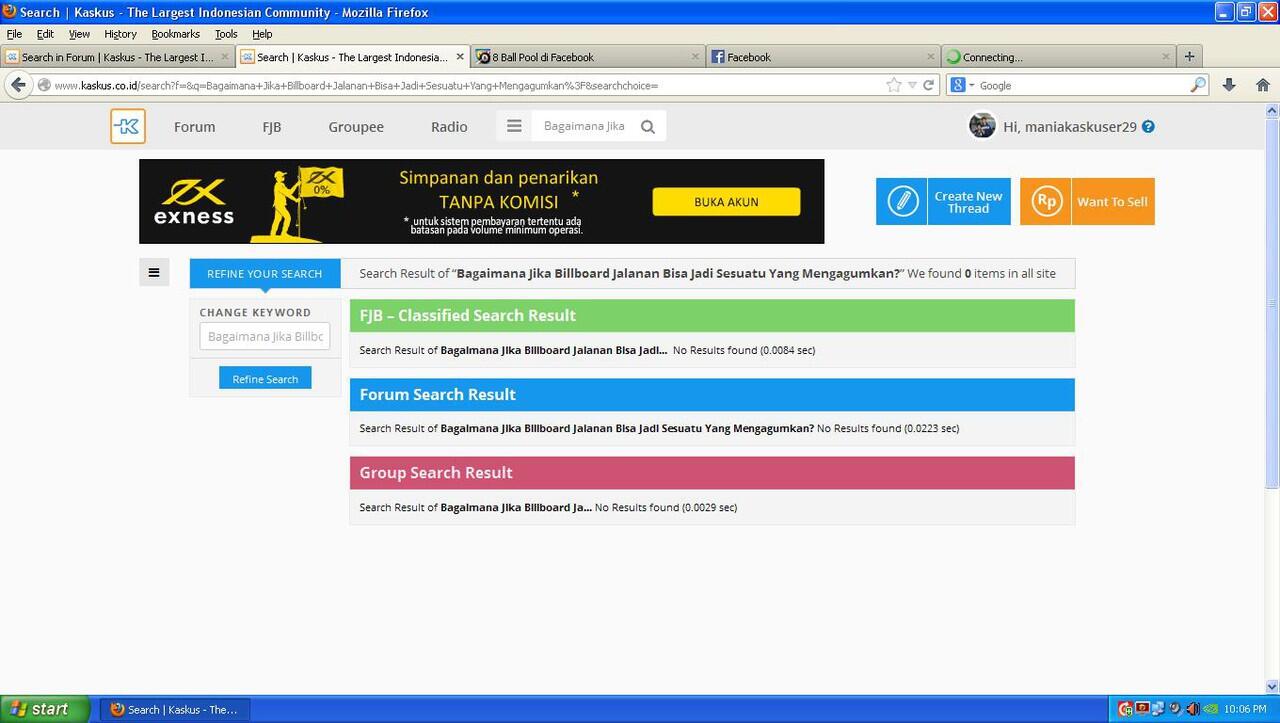The width and height of the screenshot is (1280, 723).
Task: Click the volume speaker tray icon
Action: (x=1192, y=709)
